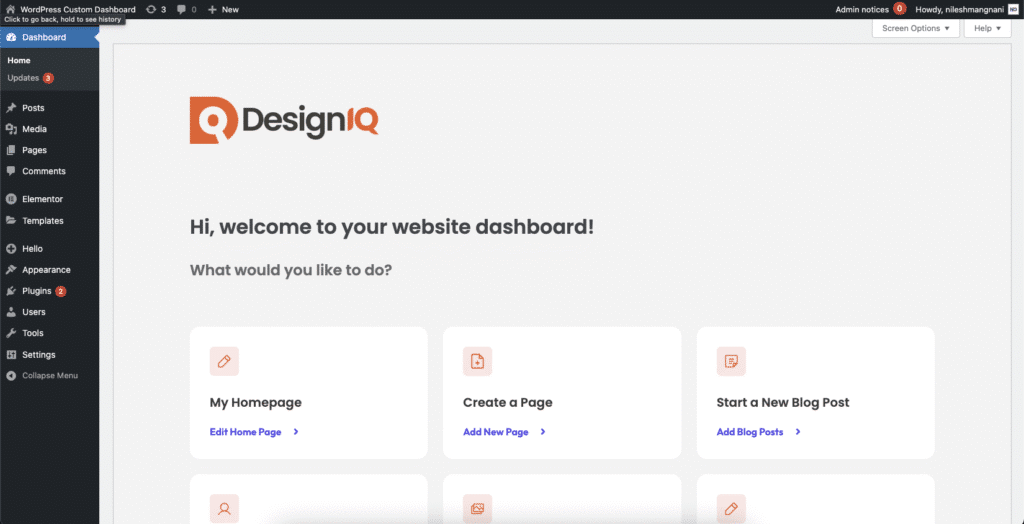1024x524 pixels.
Task: Open the Elementor menu label
Action: point(42,199)
